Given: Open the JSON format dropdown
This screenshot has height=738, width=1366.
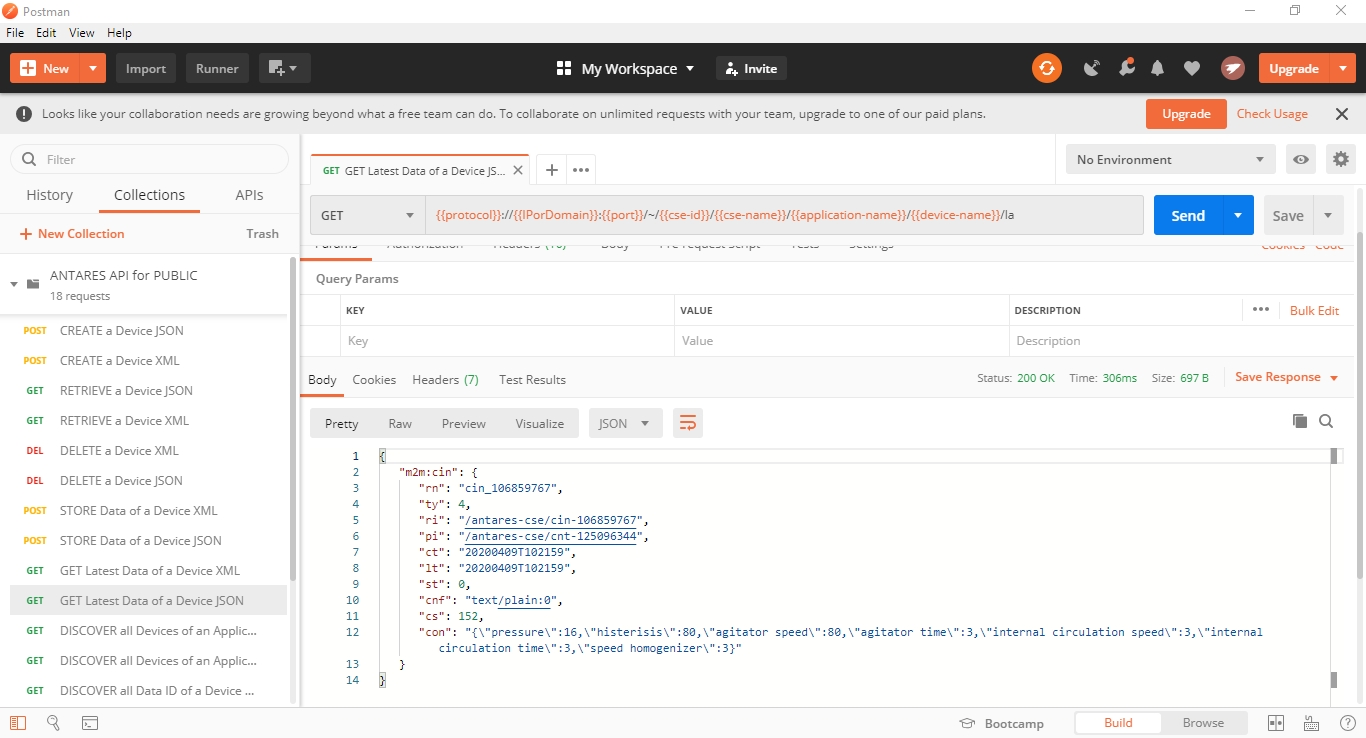Looking at the screenshot, I should pyautogui.click(x=624, y=423).
